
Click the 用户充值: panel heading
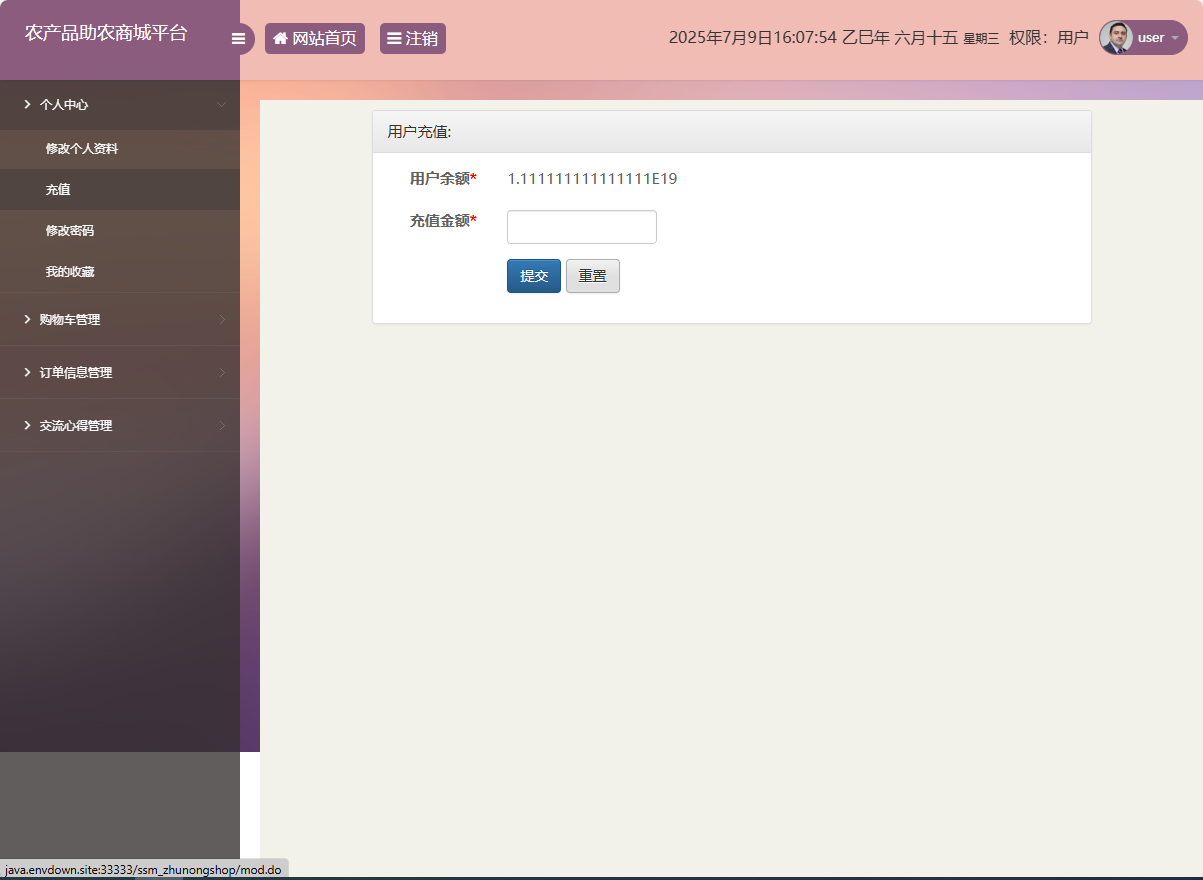tap(420, 132)
